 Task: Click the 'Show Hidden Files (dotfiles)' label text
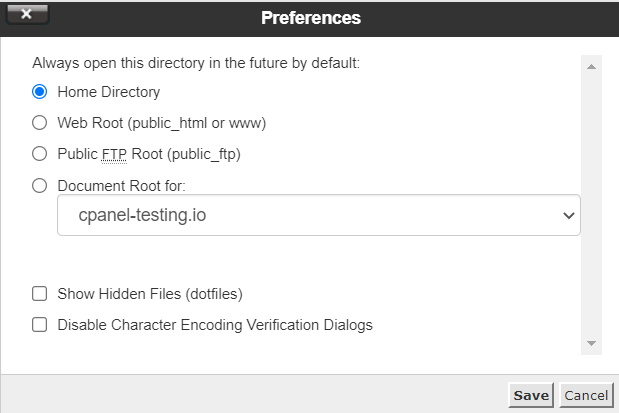150,294
